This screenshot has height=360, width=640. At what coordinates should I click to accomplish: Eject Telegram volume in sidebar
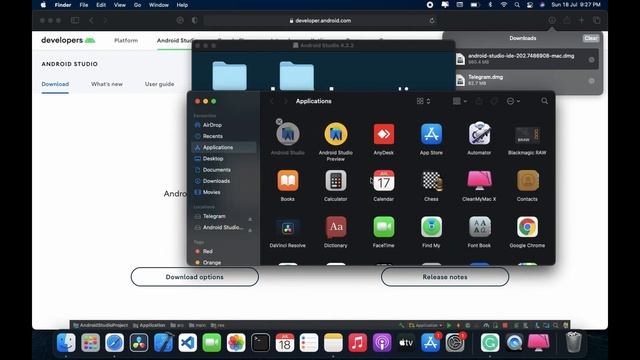250,219
